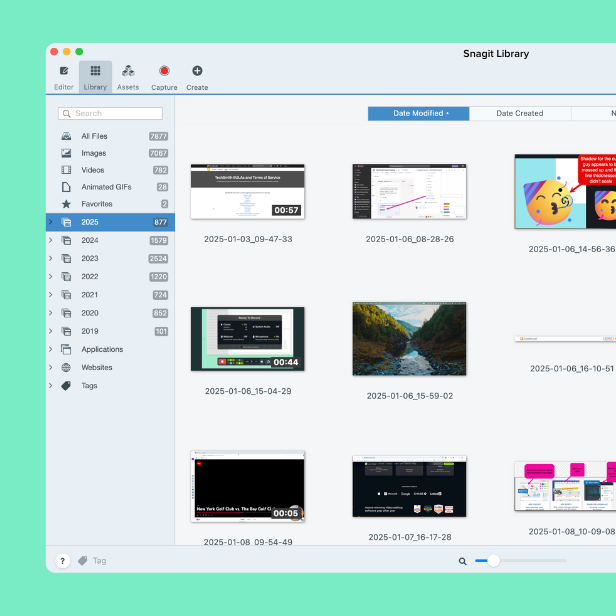Click the 2021 folder icon

[66, 295]
